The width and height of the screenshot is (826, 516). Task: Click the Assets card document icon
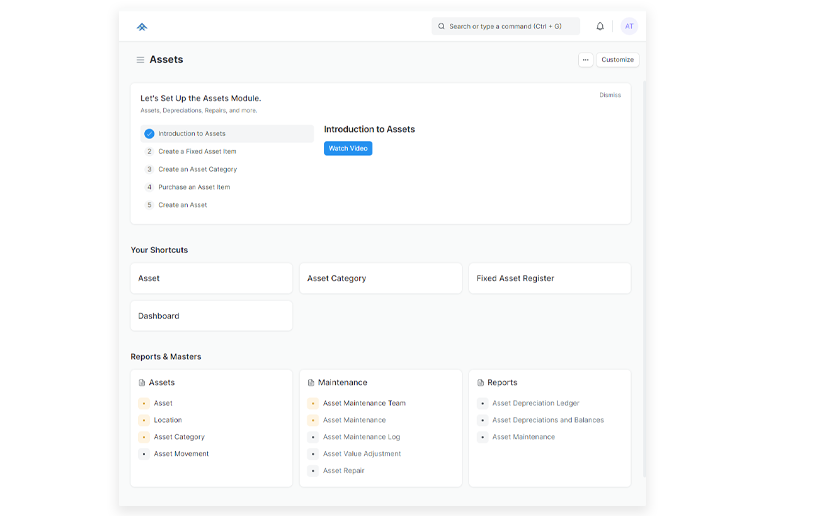coord(142,383)
